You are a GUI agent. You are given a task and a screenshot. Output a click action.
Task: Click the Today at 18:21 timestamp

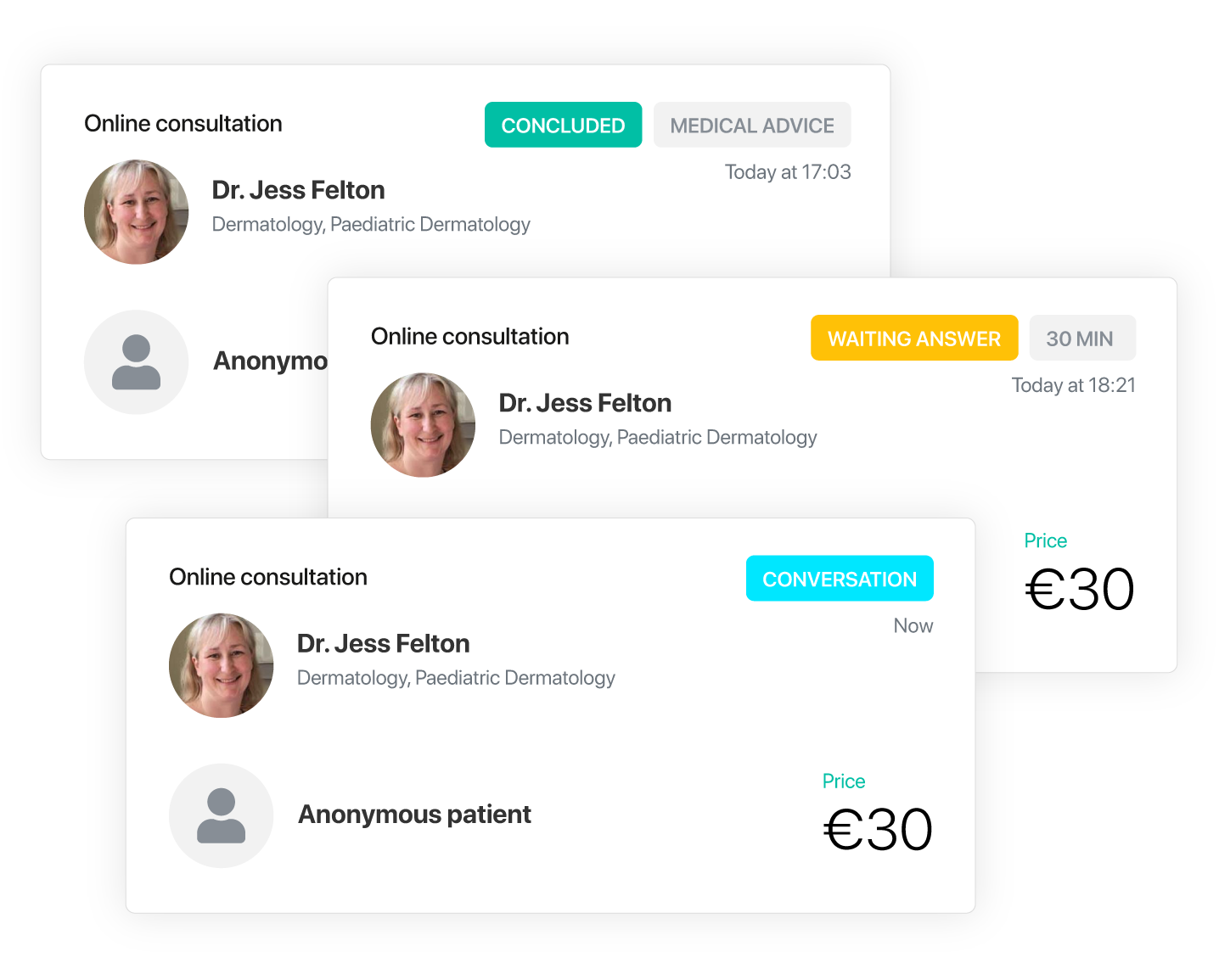[1074, 385]
